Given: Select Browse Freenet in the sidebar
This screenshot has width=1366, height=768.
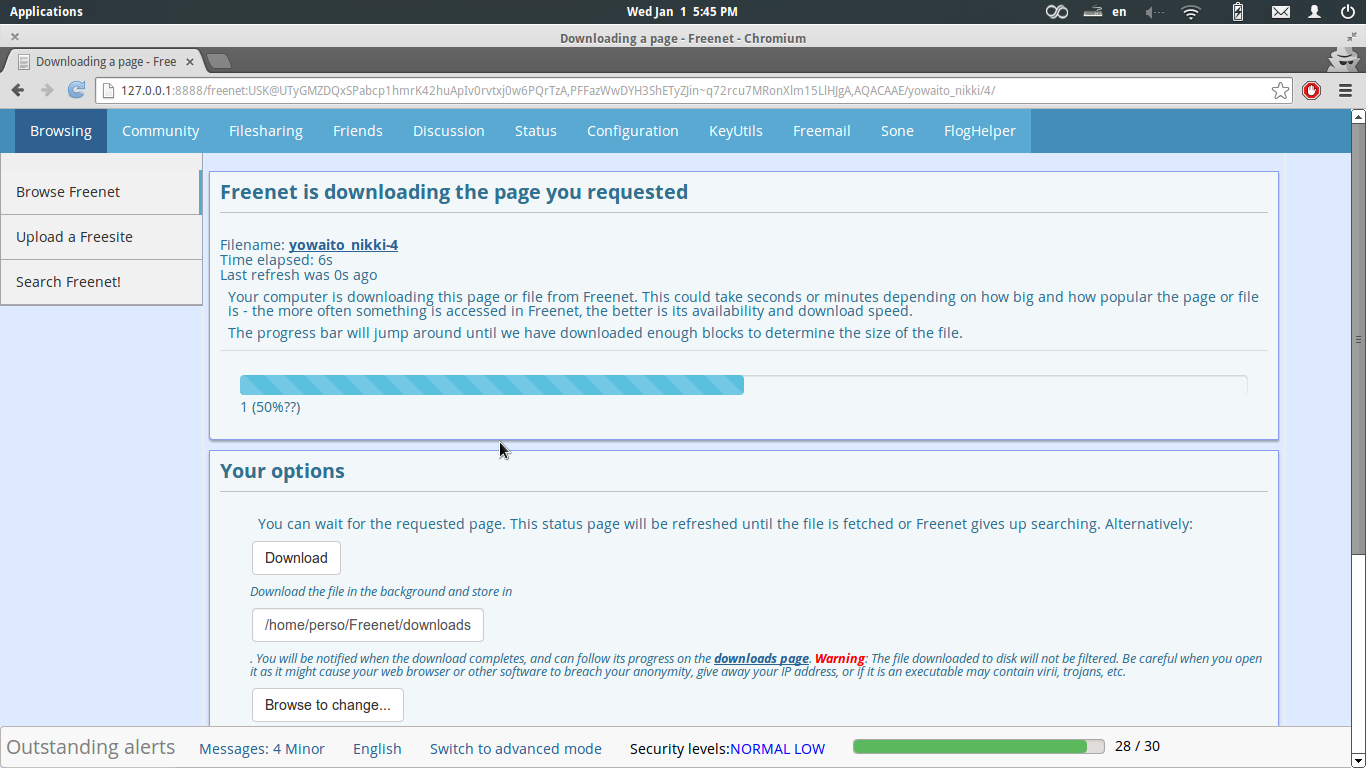Looking at the screenshot, I should (101, 192).
